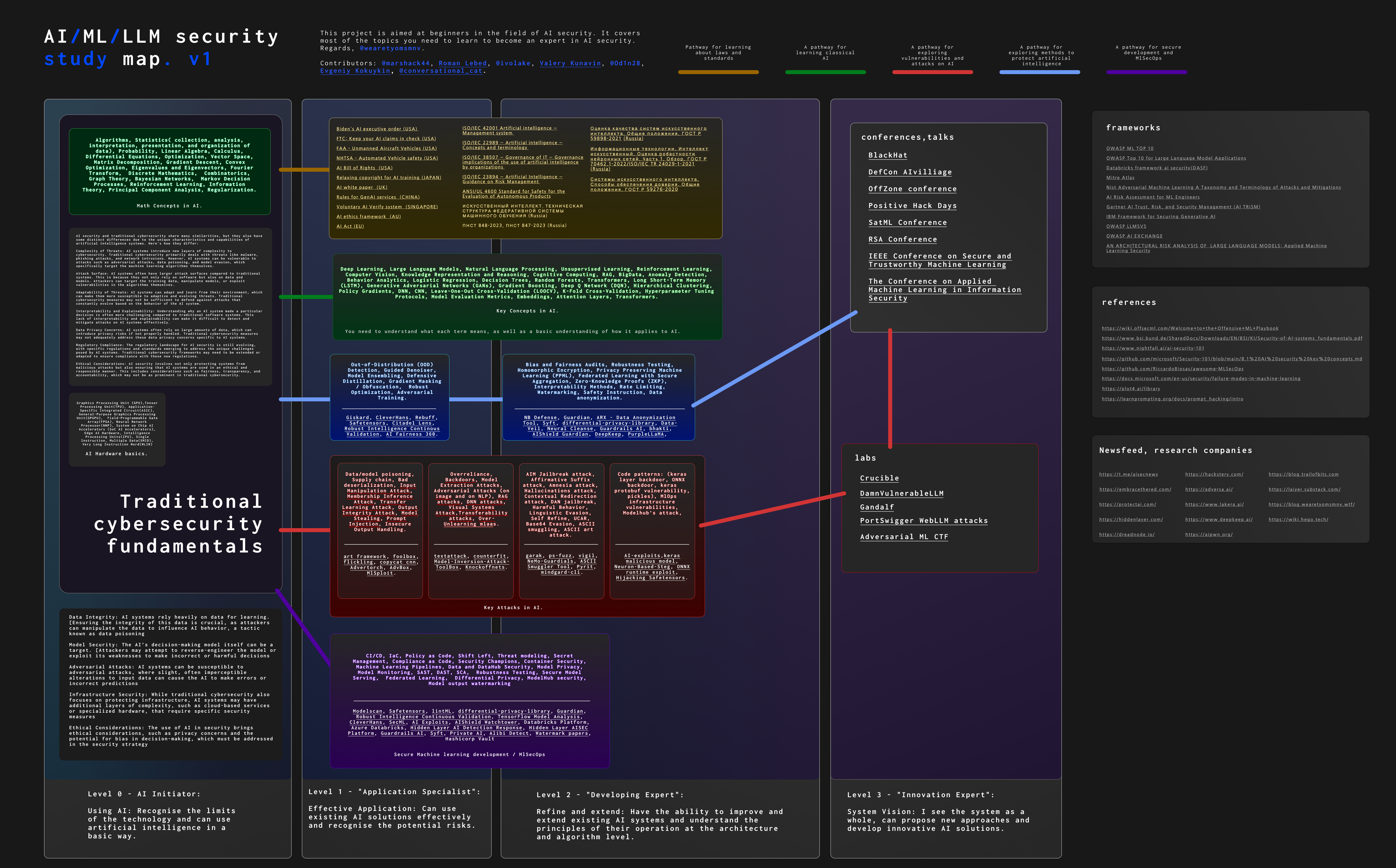This screenshot has width=1396, height=868.
Task: Open the Crucible lab link
Action: (x=879, y=478)
